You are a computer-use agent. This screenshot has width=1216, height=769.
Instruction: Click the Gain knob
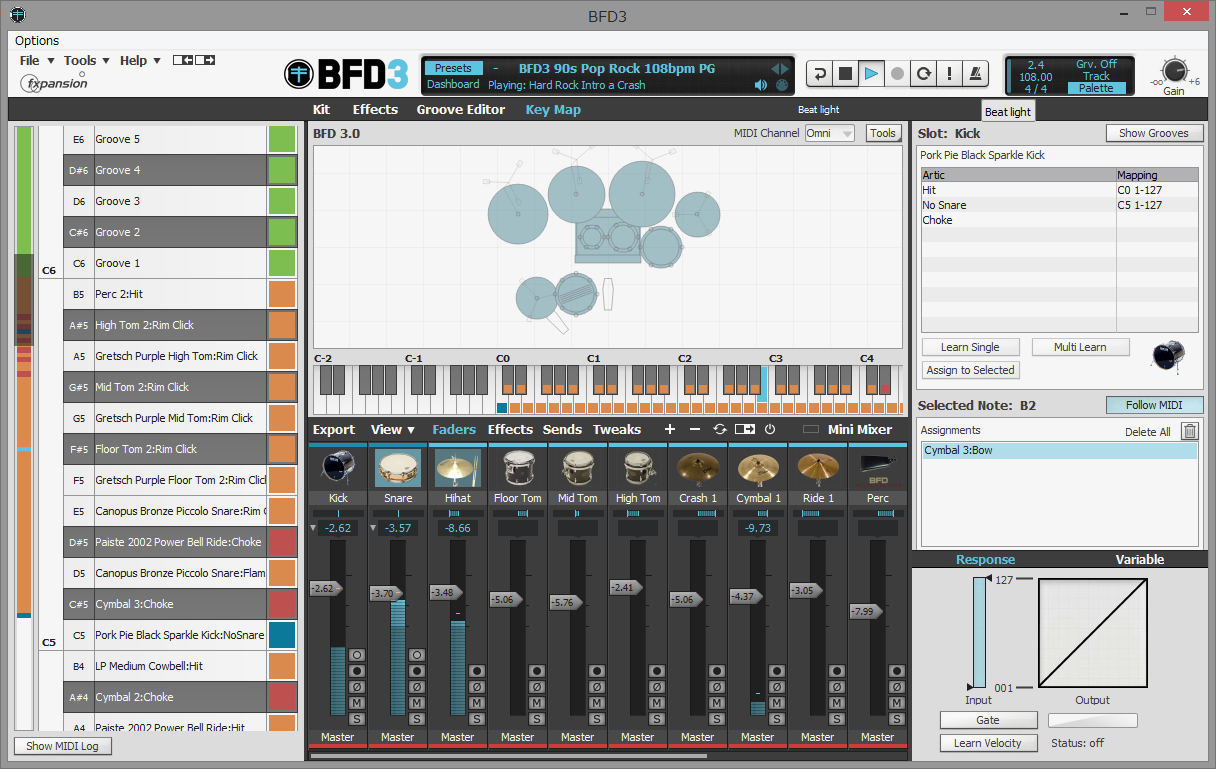pyautogui.click(x=1174, y=71)
